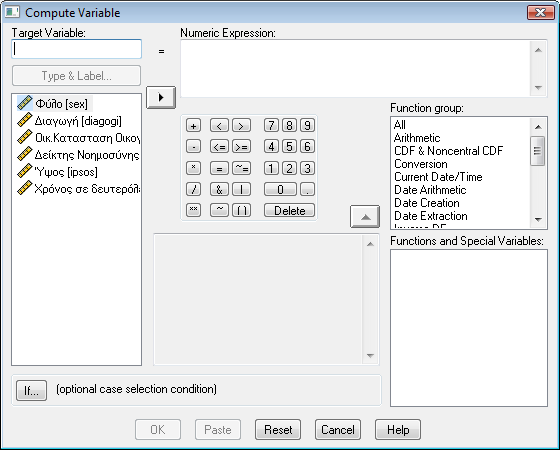Click keypad digit 4

(x=271, y=146)
